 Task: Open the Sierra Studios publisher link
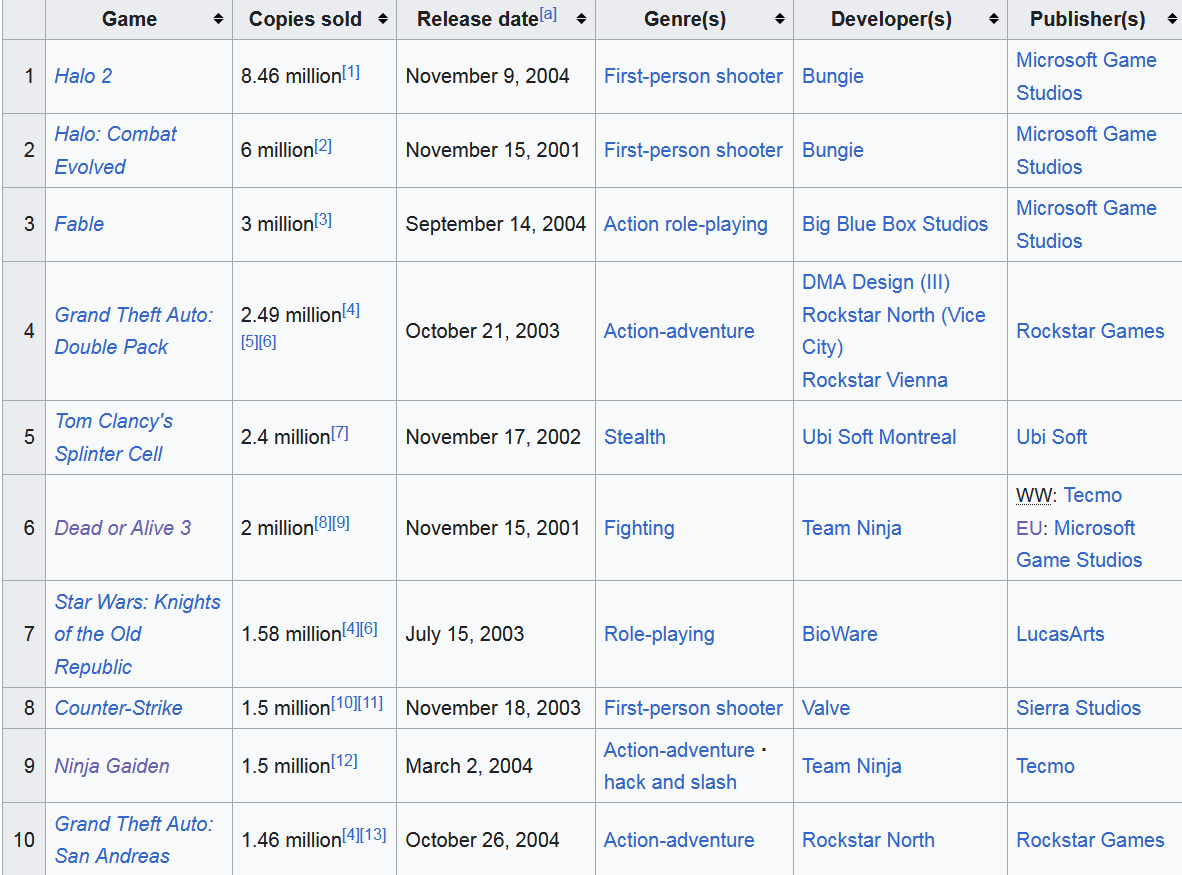pos(1079,708)
